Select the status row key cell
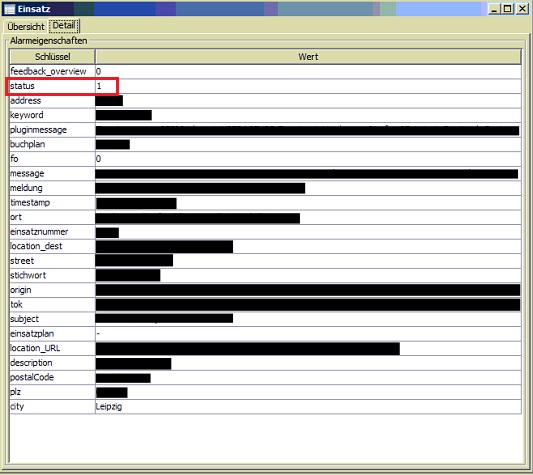The image size is (533, 475). pos(52,86)
